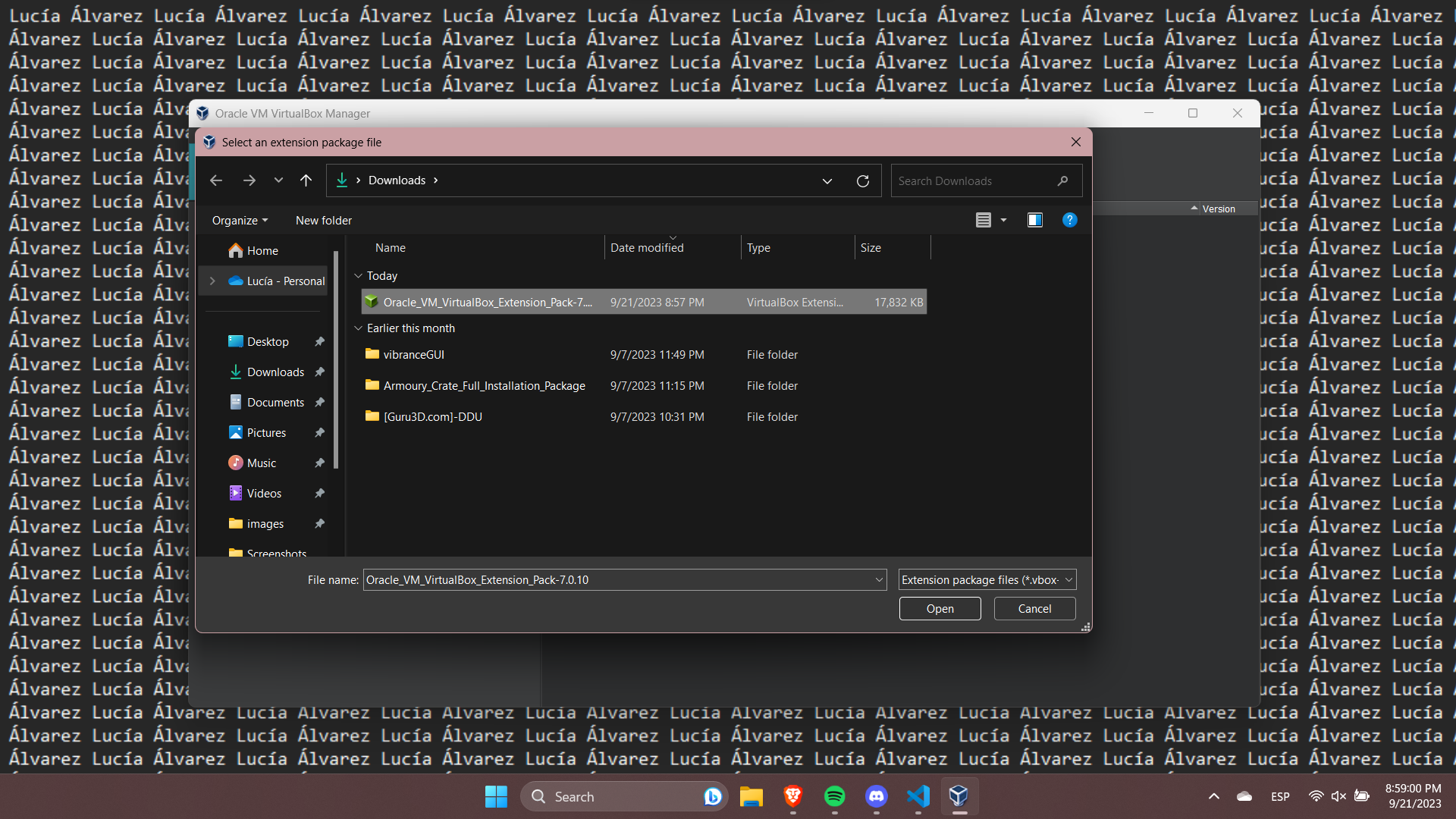
Task: Launch Spotify from the taskbar
Action: click(x=834, y=796)
